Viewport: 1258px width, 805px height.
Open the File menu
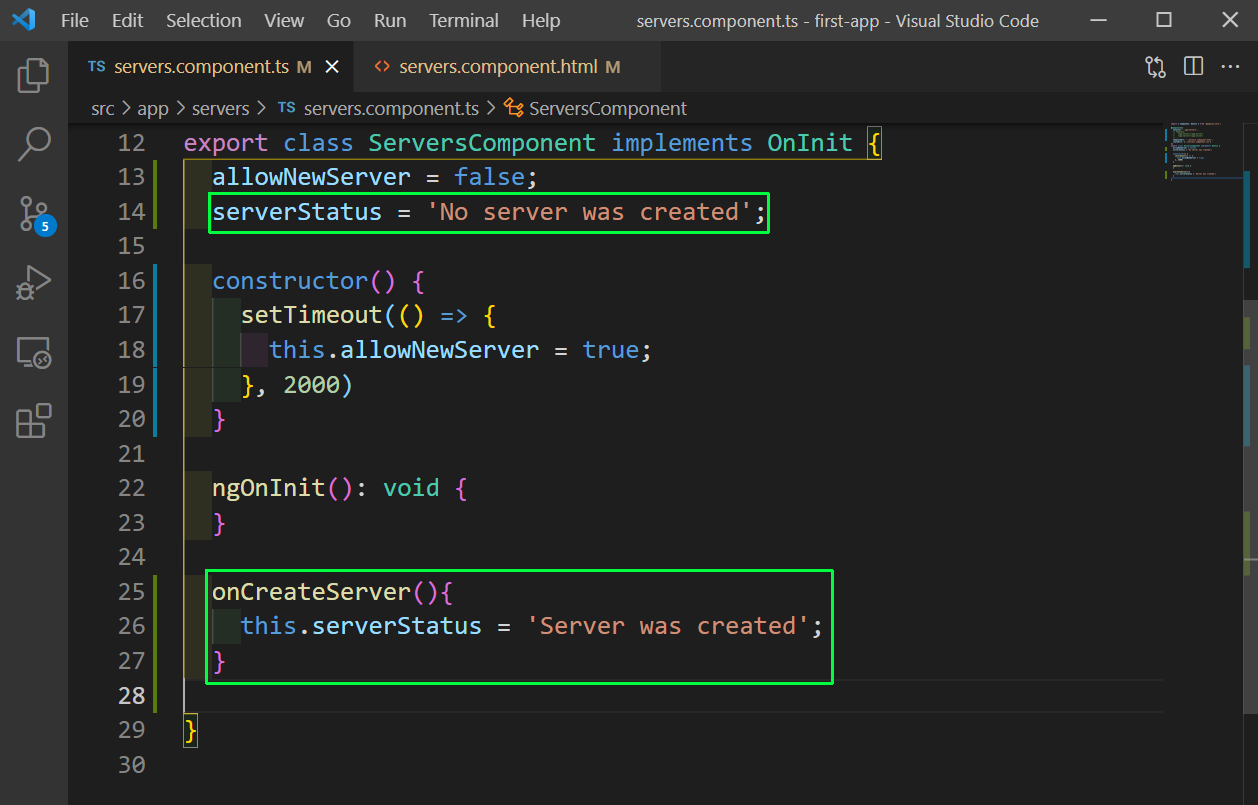74,20
